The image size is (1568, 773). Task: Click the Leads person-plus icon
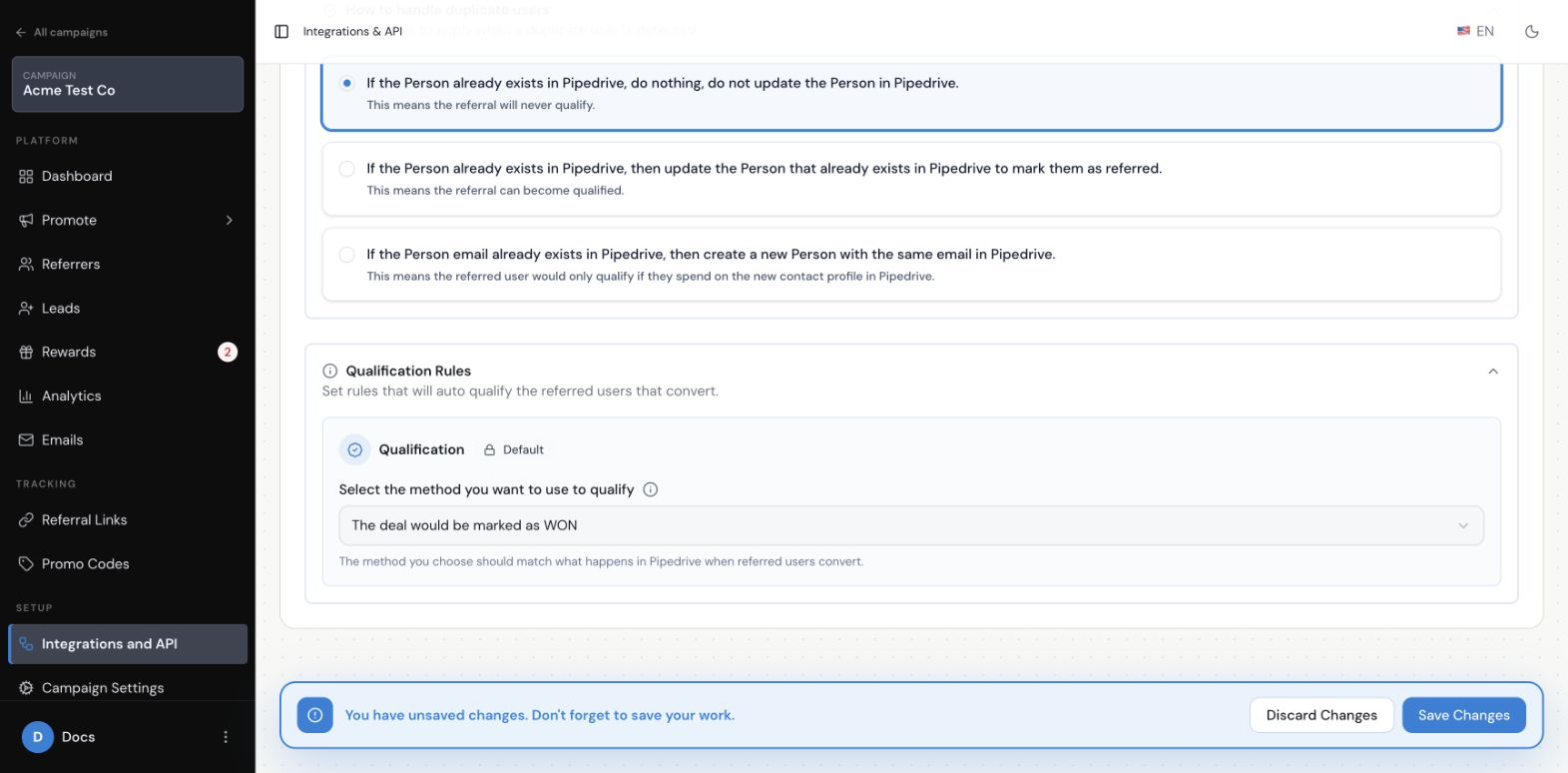[x=26, y=309]
